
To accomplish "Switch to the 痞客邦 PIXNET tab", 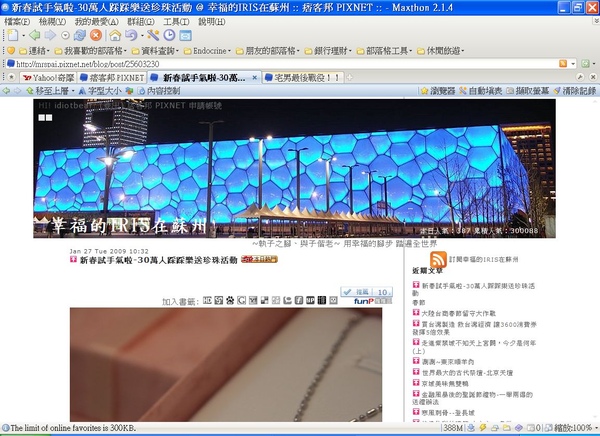I will pyautogui.click(x=112, y=78).
